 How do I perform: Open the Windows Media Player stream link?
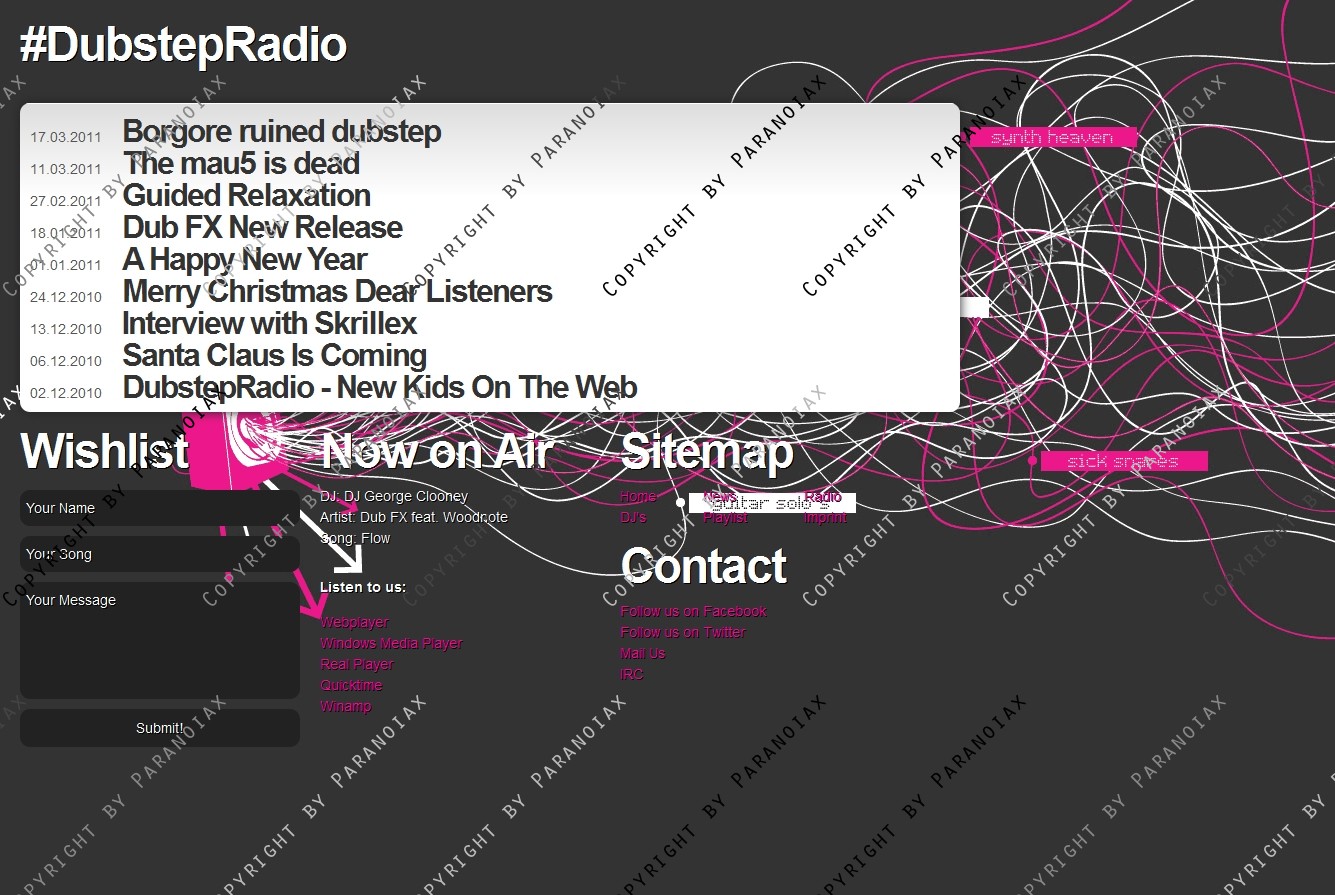(x=391, y=643)
